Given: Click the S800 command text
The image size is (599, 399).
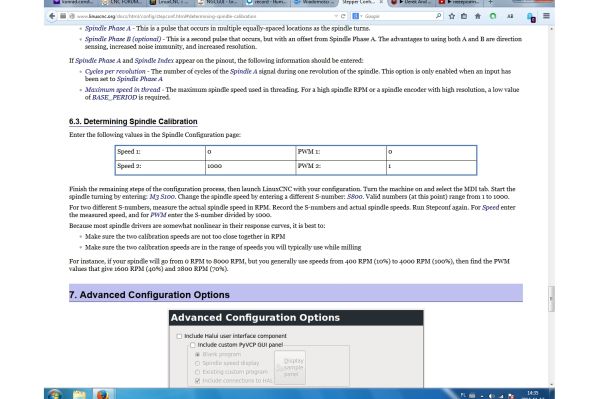Looking at the screenshot, I should point(355,197).
